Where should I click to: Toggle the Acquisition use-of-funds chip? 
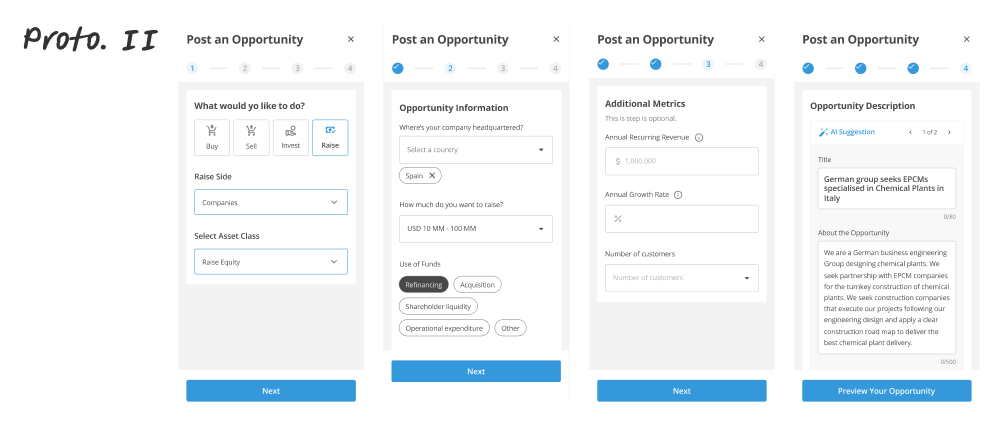[478, 284]
